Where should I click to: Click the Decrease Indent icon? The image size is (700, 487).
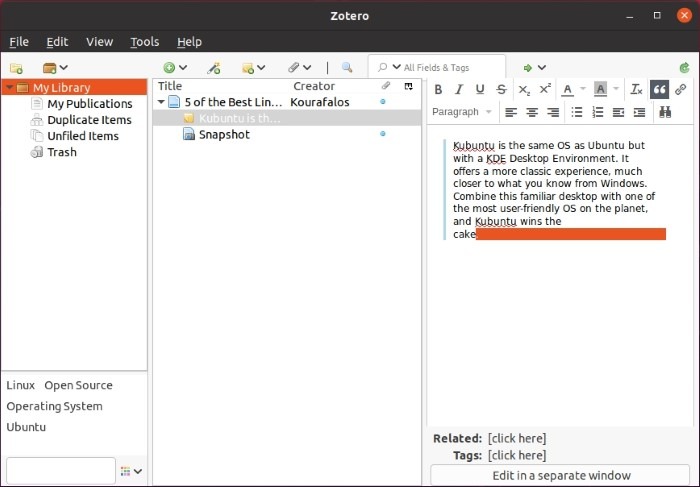pos(618,112)
